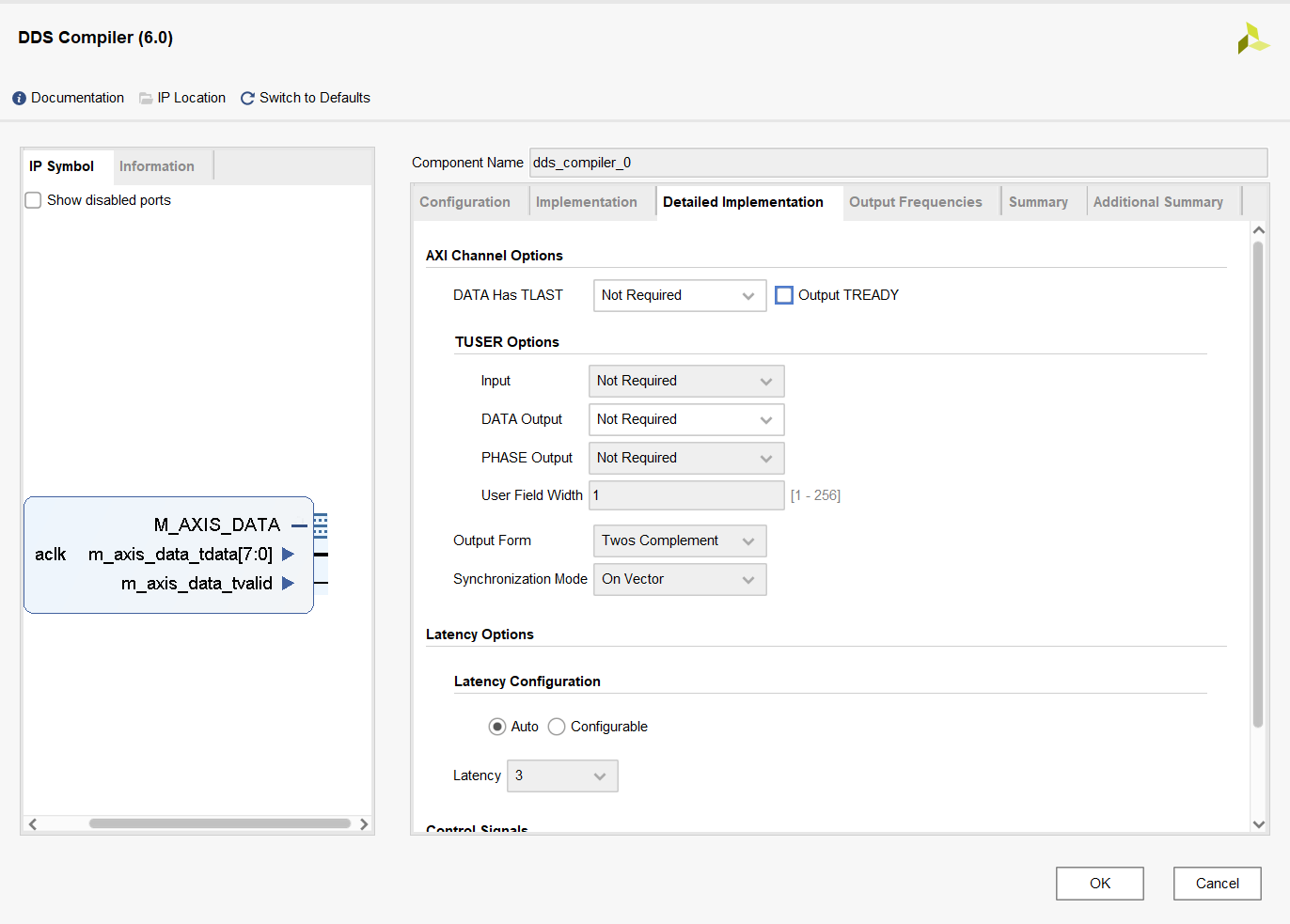Toggle the Output TREADY checkbox
Screen dimensions: 1290x924
[x=784, y=295]
